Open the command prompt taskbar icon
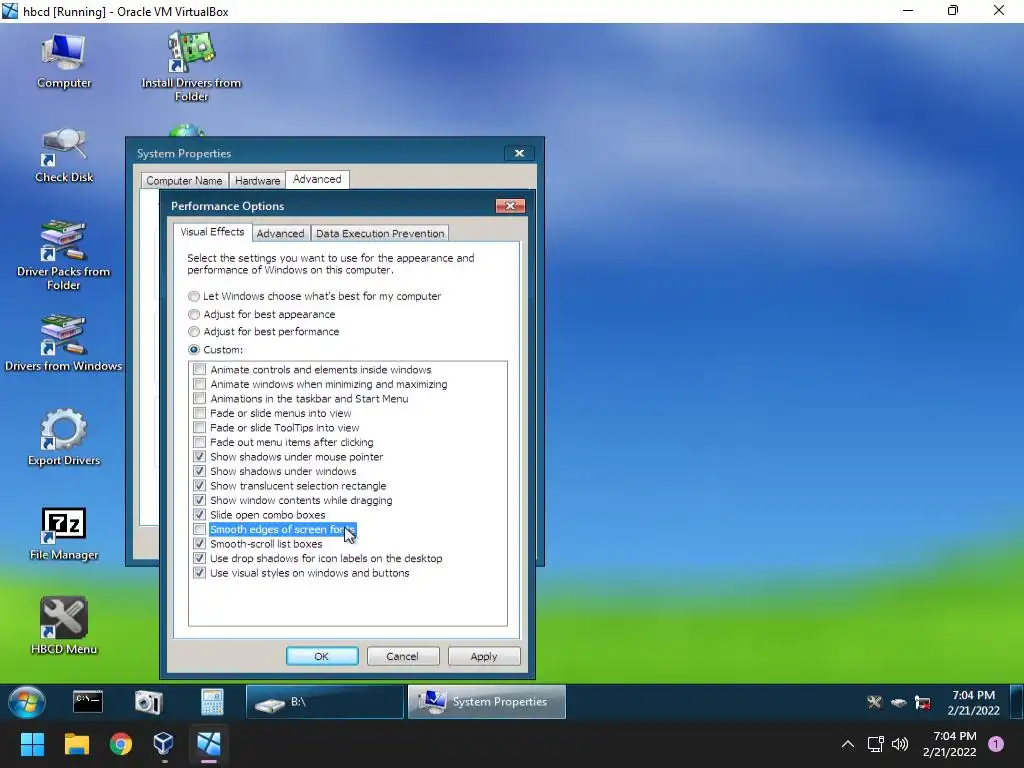The height and width of the screenshot is (768, 1024). click(88, 702)
